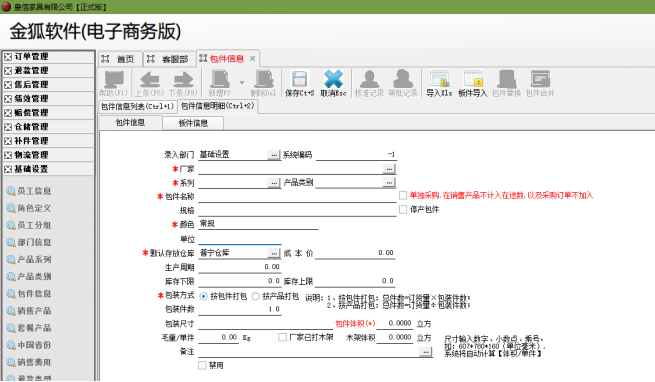Expand the 绩效管理 sidebar section

(48, 99)
